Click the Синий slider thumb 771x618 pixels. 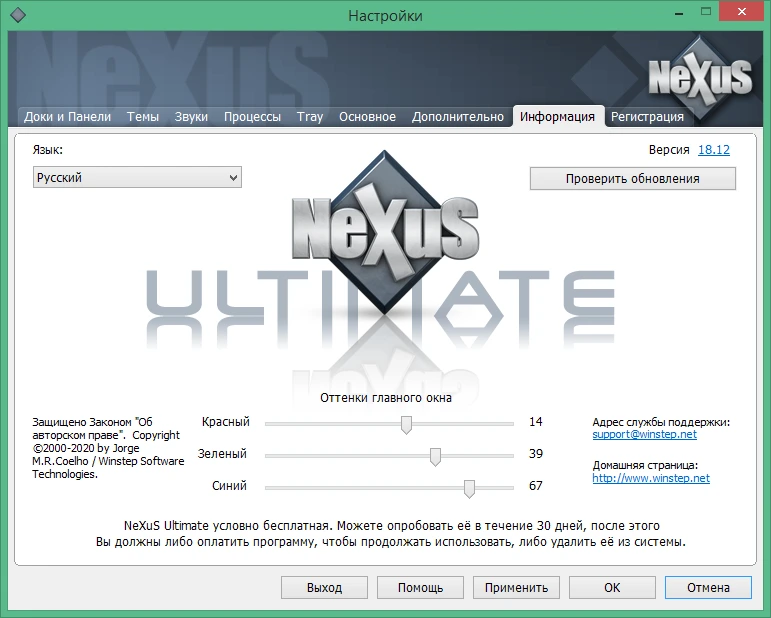(469, 489)
